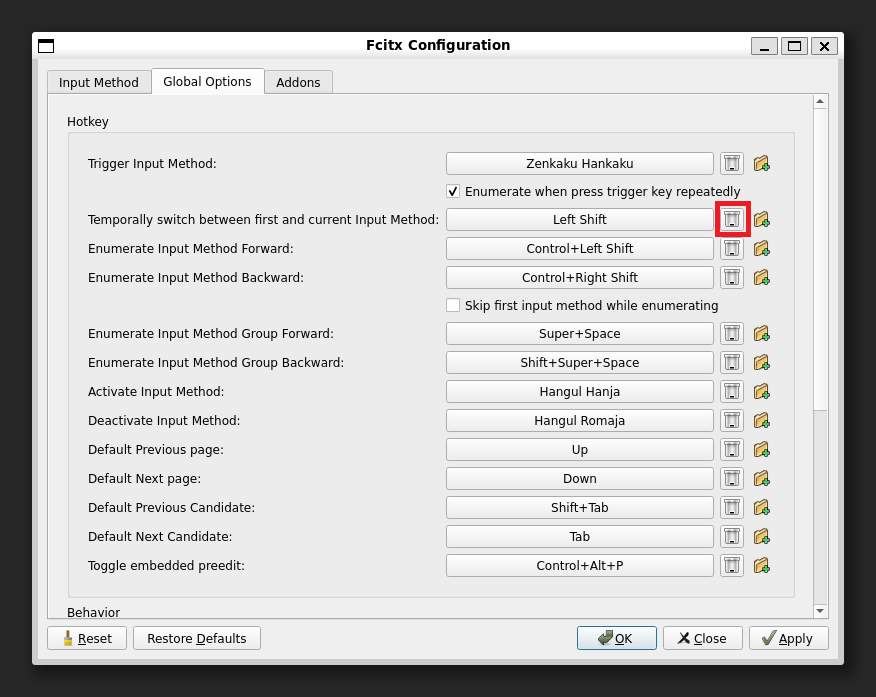Clear Enumerate Input Method Group Forward hotkey

point(731,333)
